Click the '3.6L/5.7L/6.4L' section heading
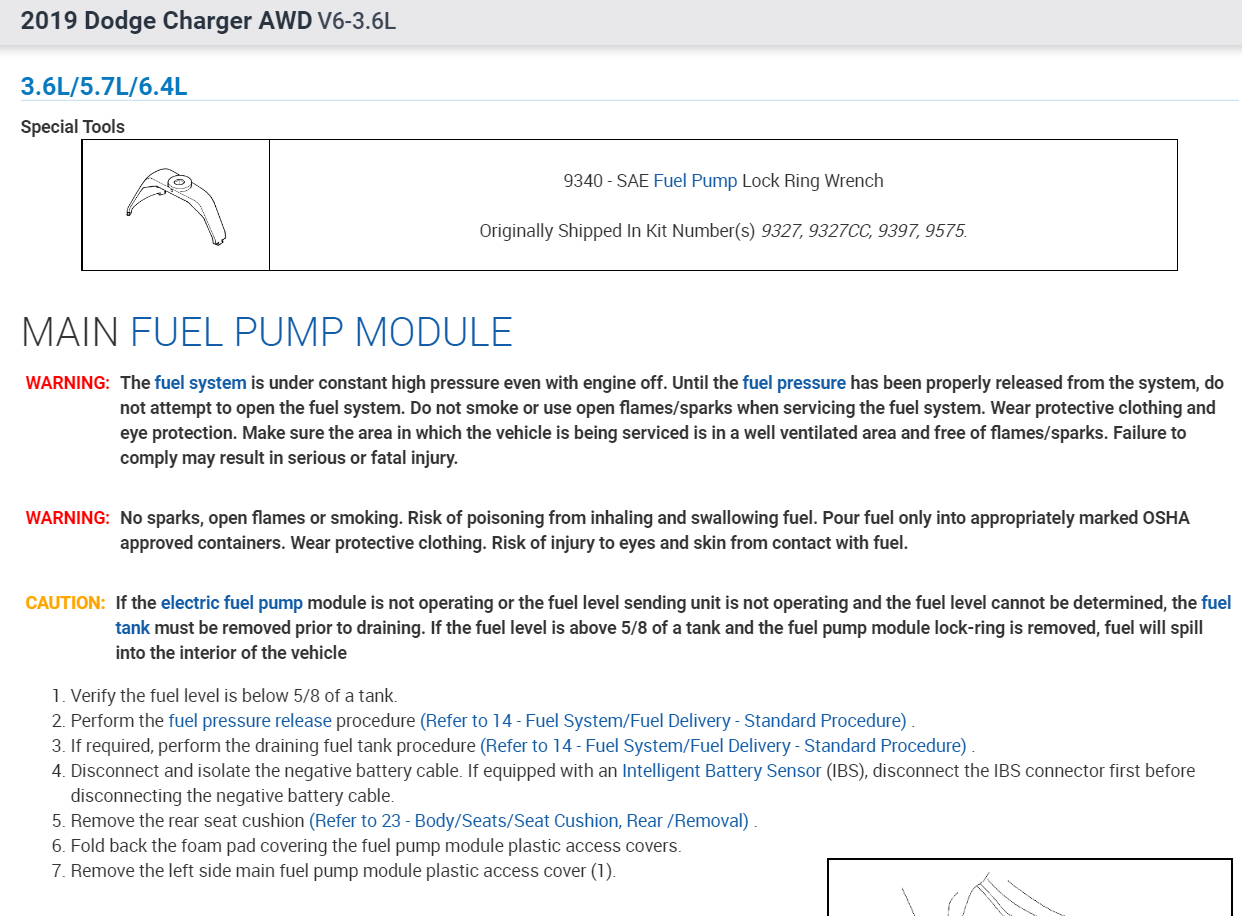The height and width of the screenshot is (916, 1242). (104, 86)
